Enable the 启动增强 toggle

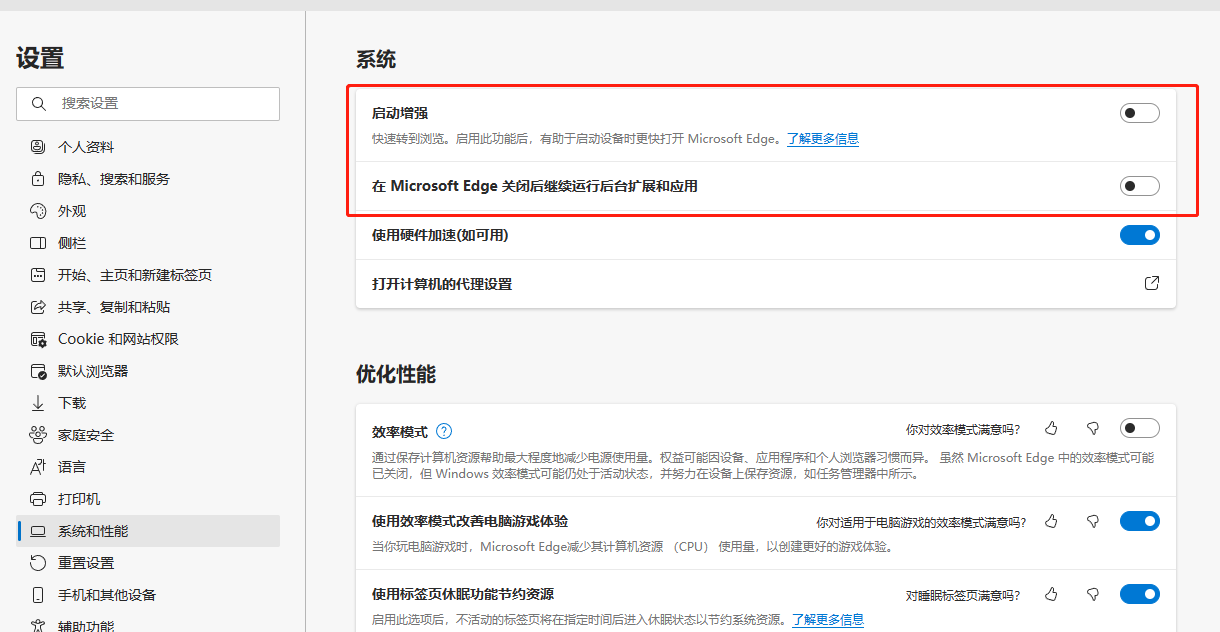tap(1140, 113)
